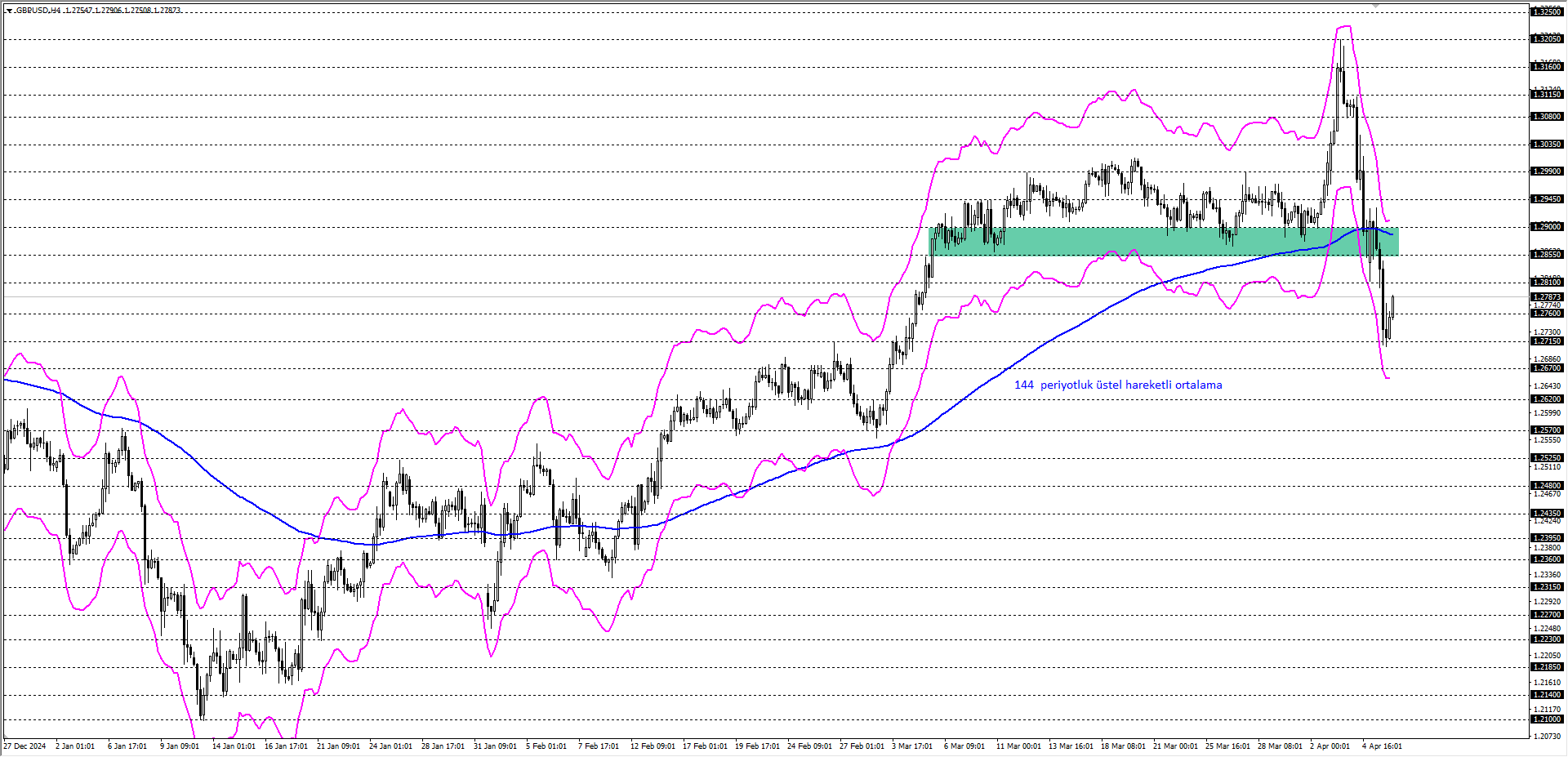Click the '2 Jan 01:01' time axis label
This screenshot has height=757, width=1568.
pos(75,746)
